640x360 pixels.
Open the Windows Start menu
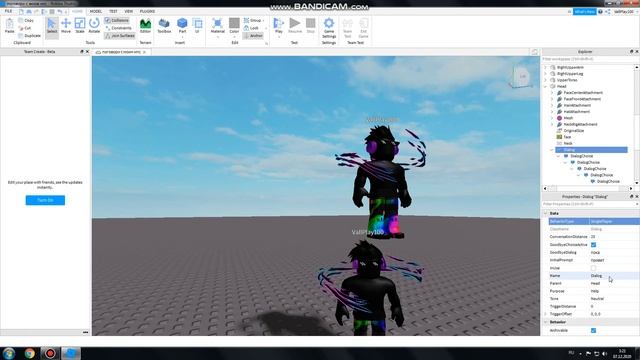point(9,353)
